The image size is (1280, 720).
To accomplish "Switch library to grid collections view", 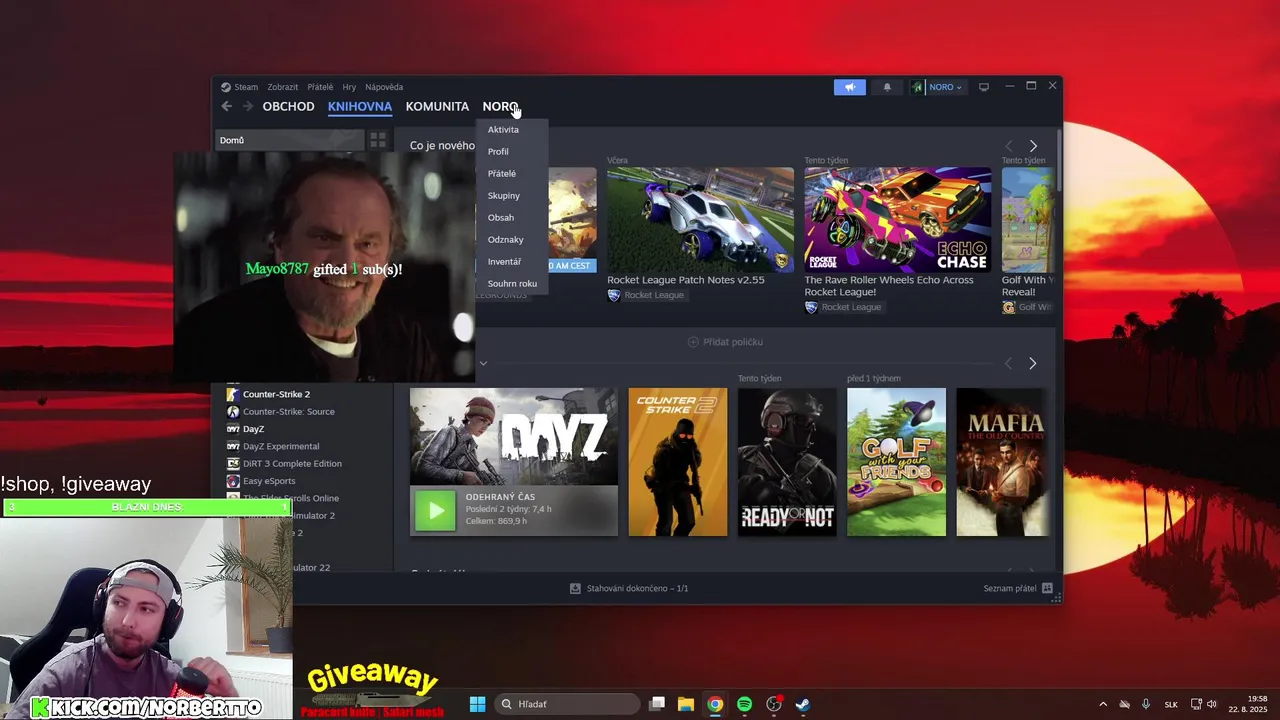I will coord(378,140).
